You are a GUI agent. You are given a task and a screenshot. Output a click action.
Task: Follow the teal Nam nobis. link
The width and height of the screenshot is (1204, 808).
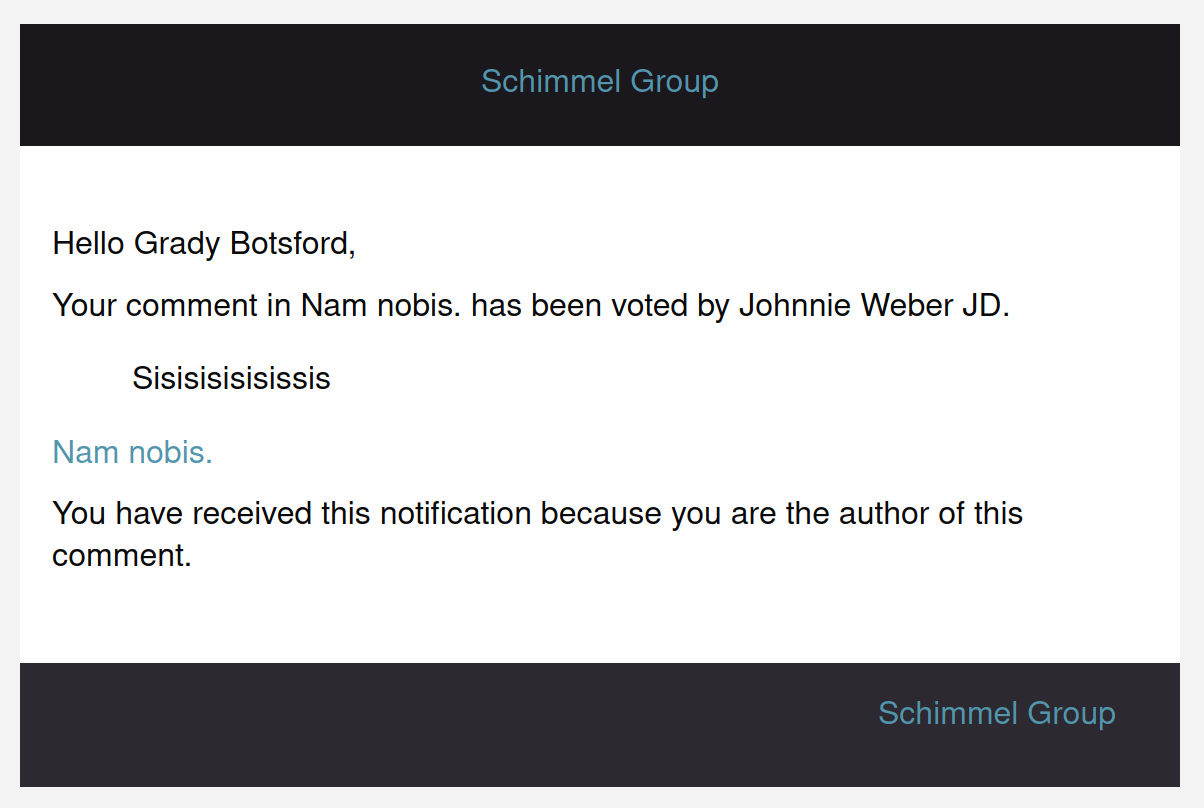(x=132, y=452)
